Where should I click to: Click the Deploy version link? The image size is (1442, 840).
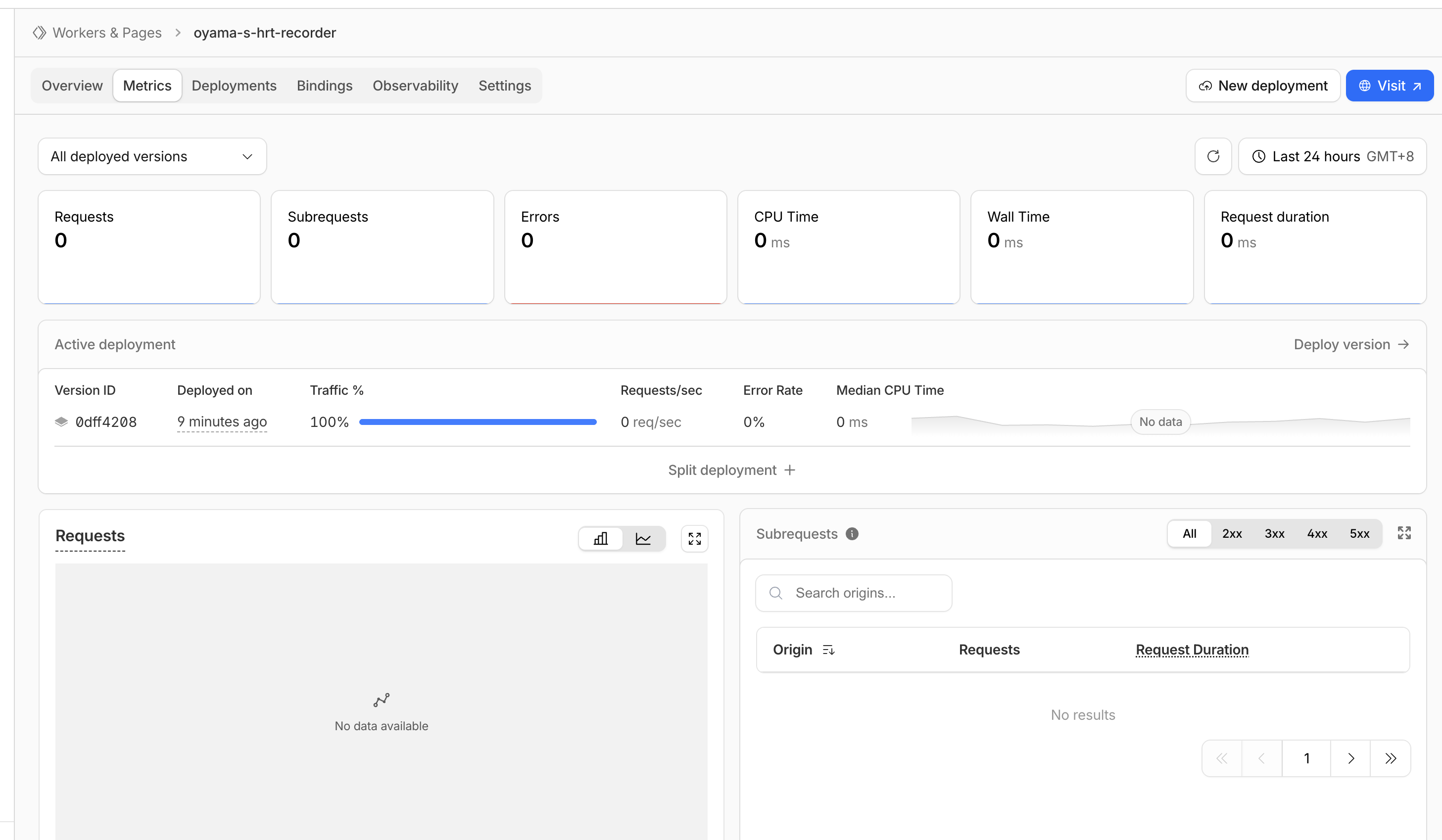[x=1350, y=344]
